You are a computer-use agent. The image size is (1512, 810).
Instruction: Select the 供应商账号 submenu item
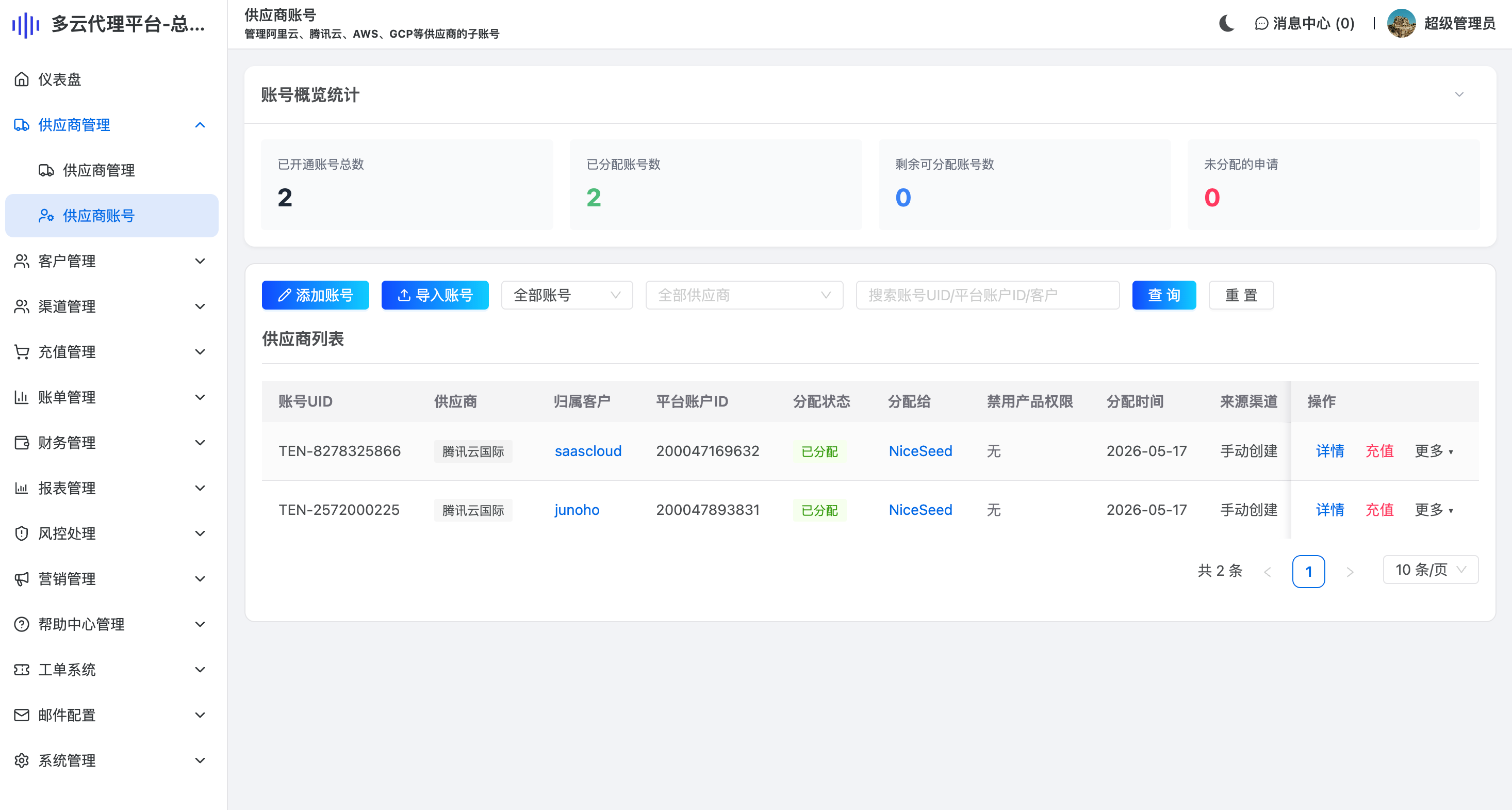[111, 216]
